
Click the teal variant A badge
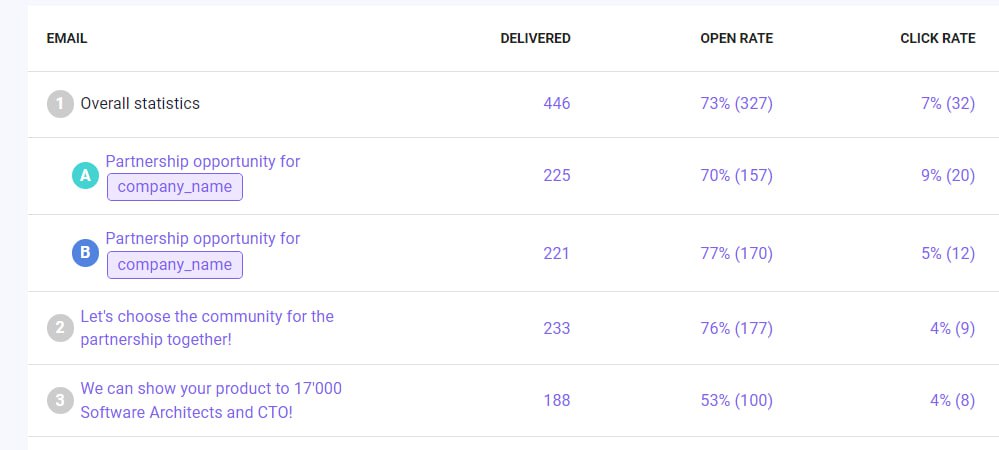click(85, 176)
